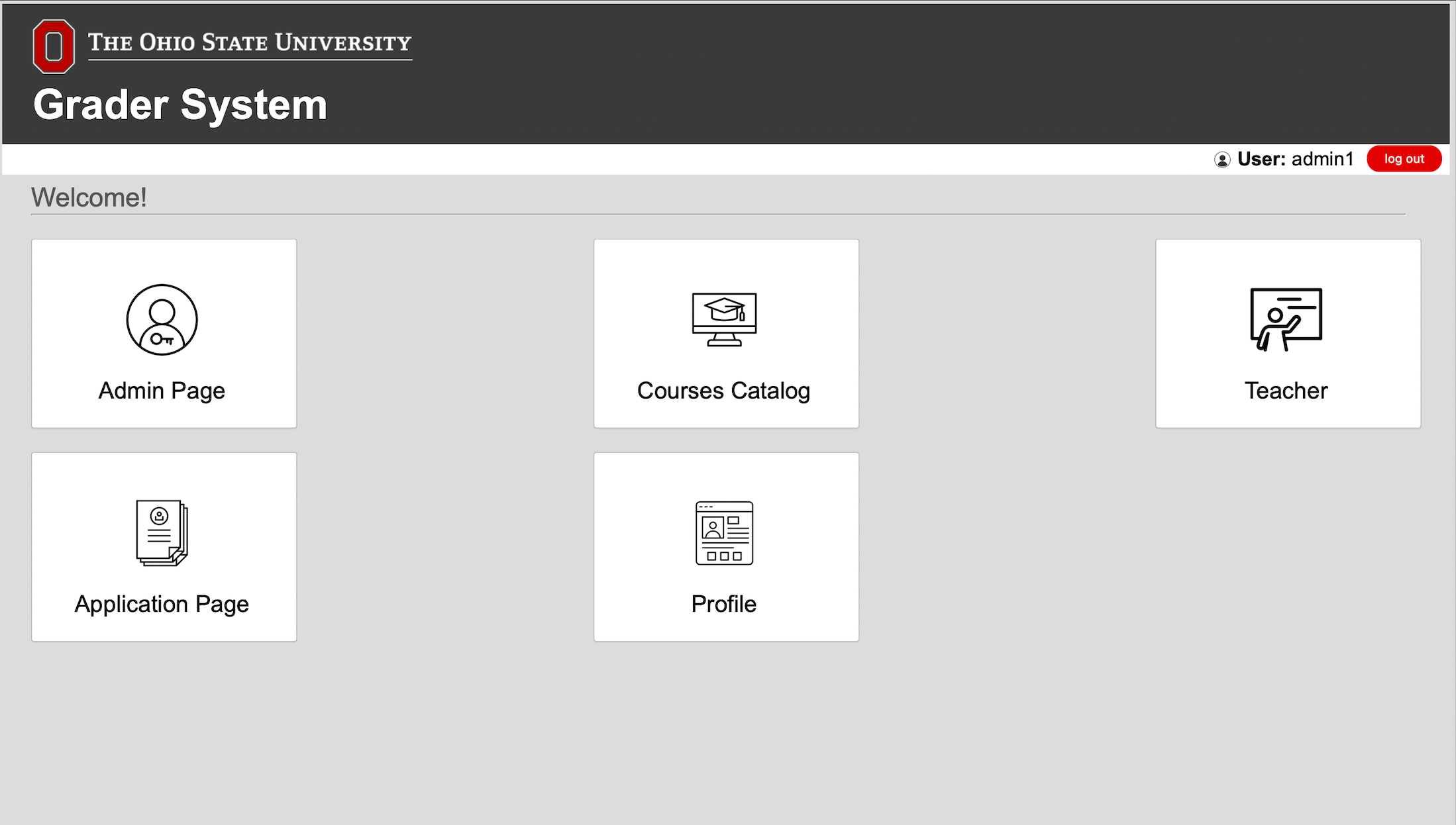The image size is (1456, 825).
Task: Click the log out button
Action: point(1404,159)
